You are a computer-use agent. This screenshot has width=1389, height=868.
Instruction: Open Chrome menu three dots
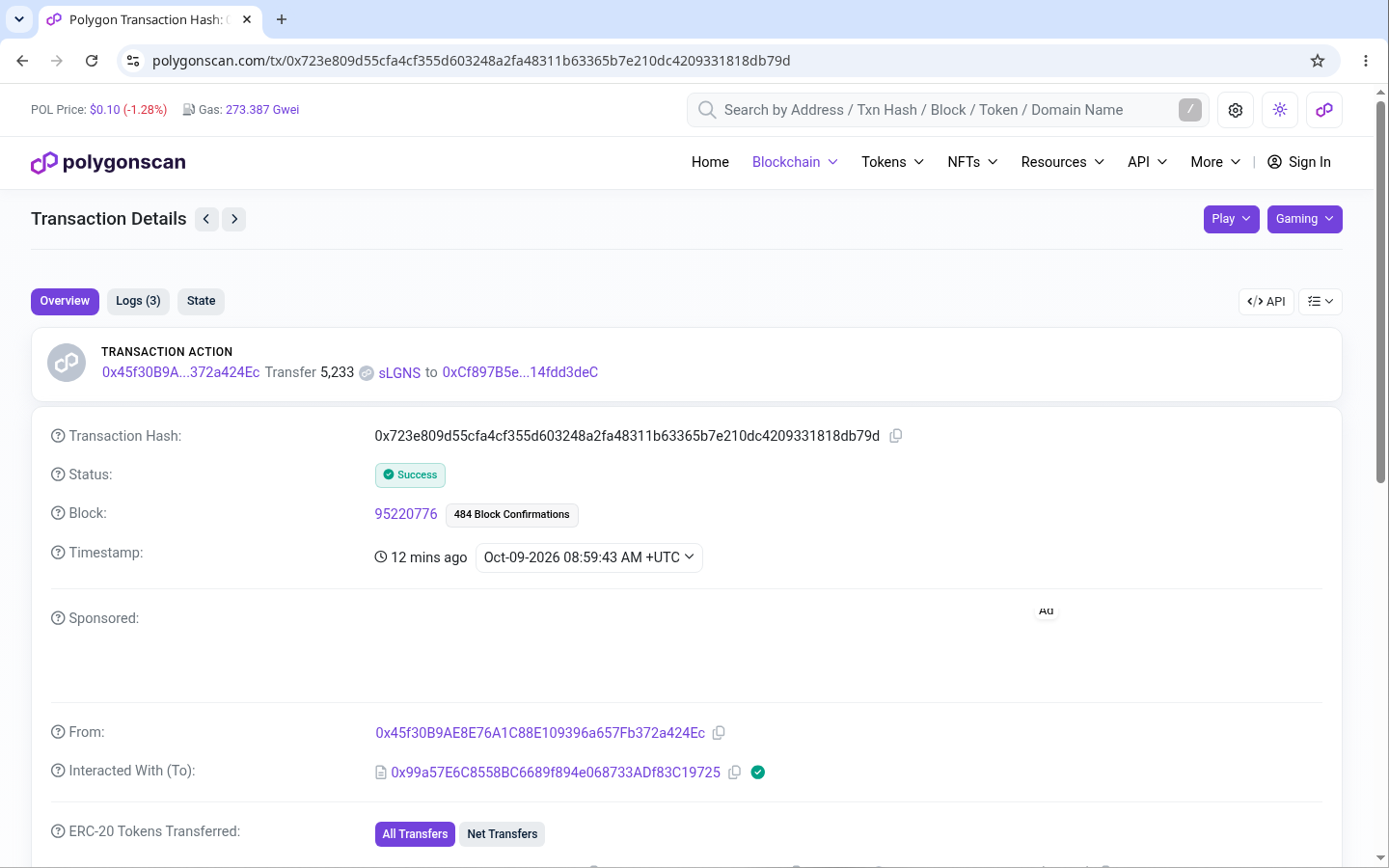click(1366, 61)
